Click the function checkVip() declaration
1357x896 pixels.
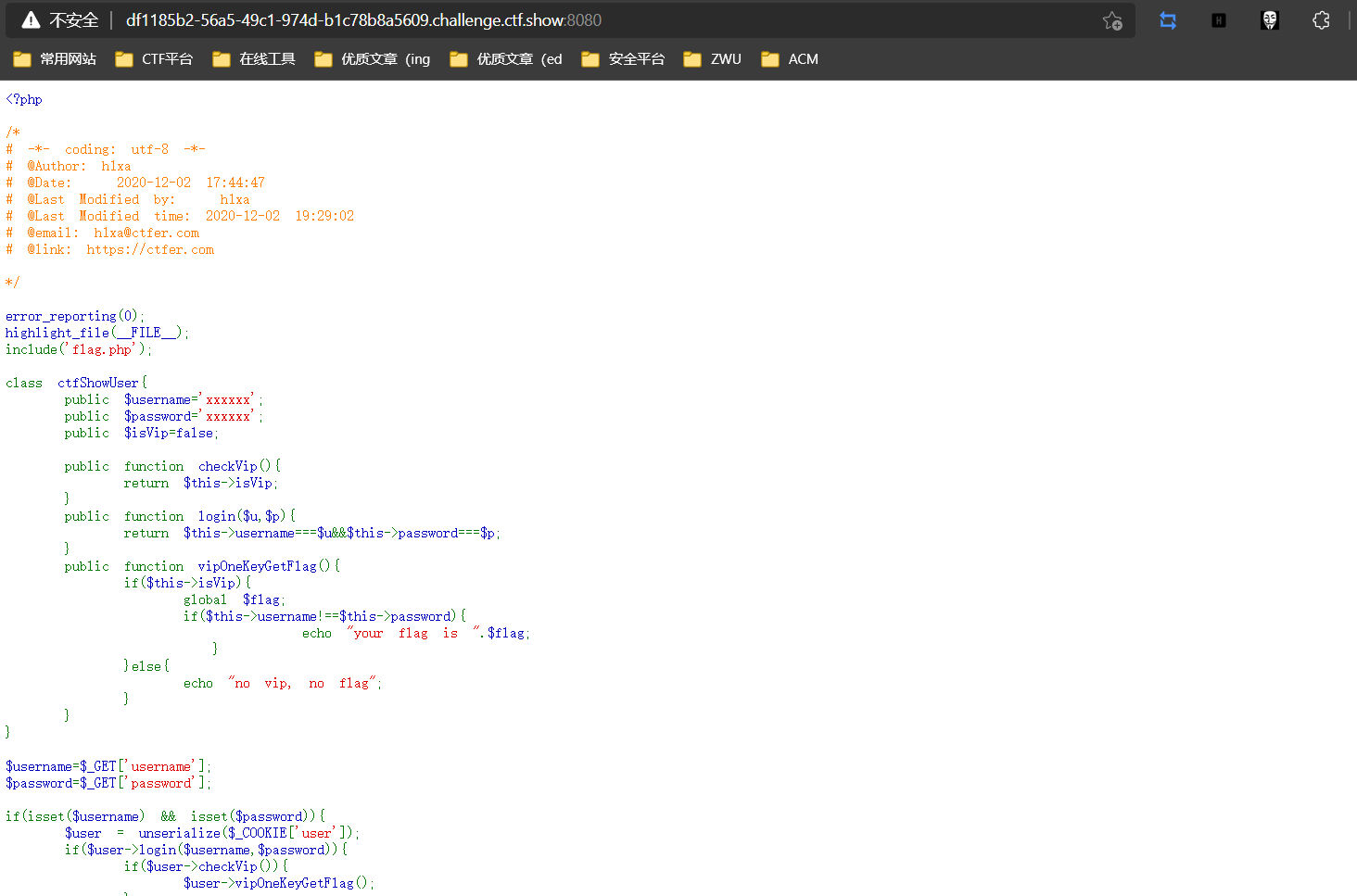172,466
